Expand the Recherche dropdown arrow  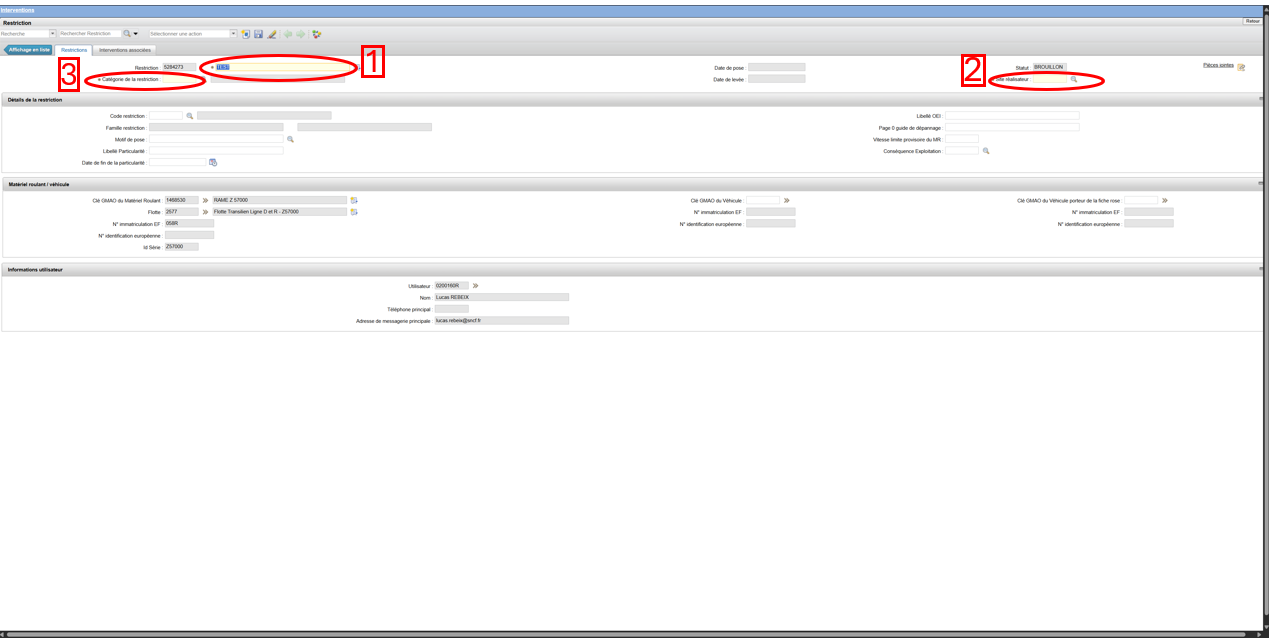click(x=53, y=33)
